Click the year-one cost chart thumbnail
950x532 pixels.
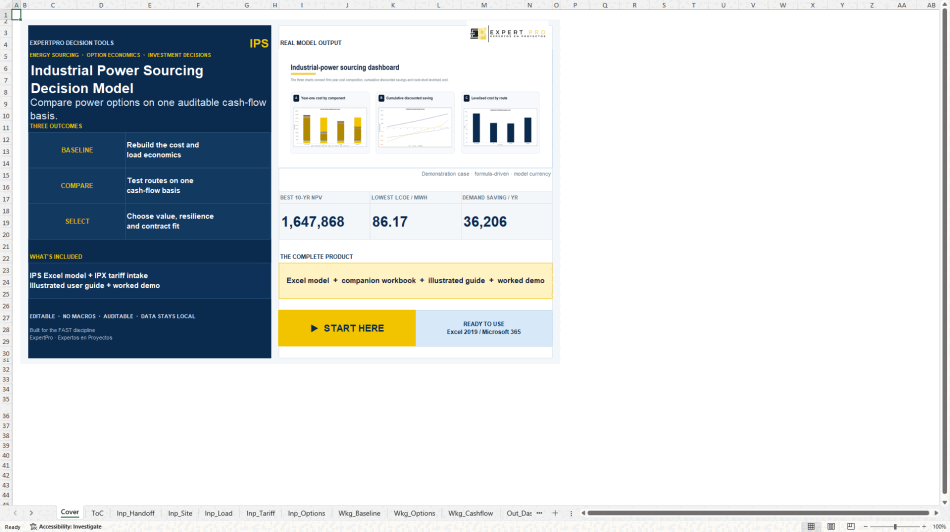[x=330, y=122]
